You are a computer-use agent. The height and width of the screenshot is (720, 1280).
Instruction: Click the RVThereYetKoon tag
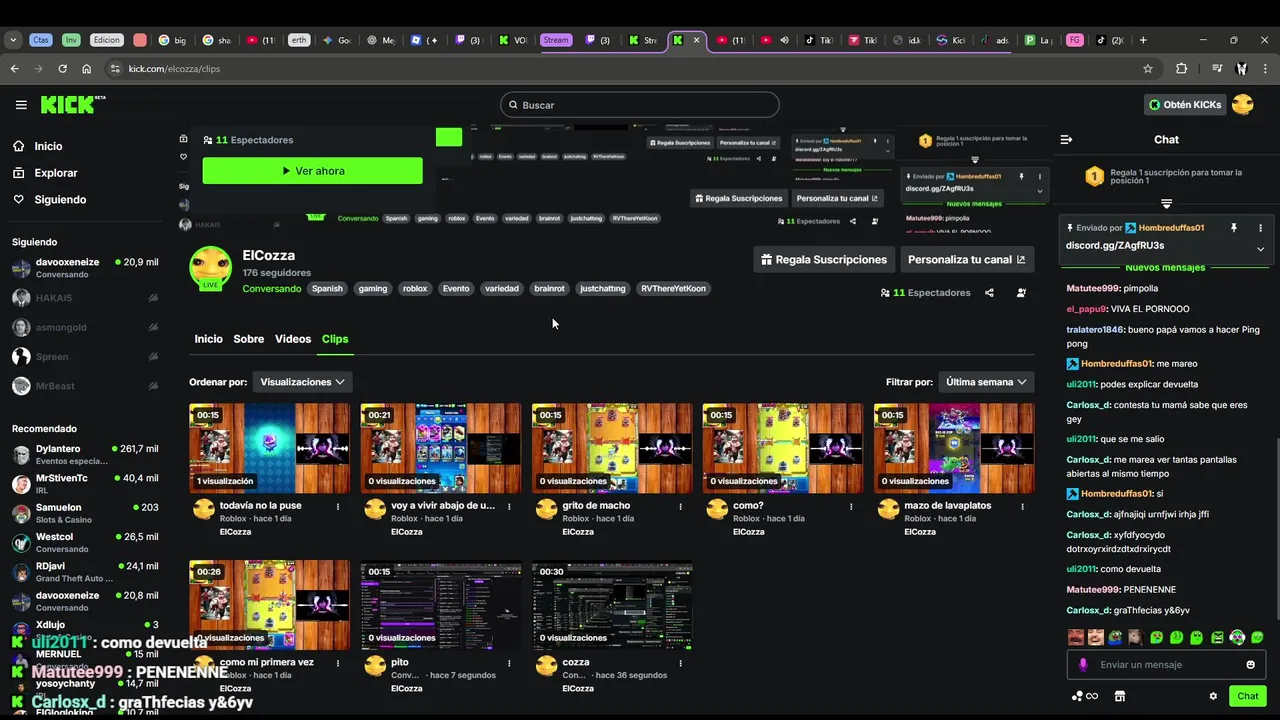coord(673,289)
